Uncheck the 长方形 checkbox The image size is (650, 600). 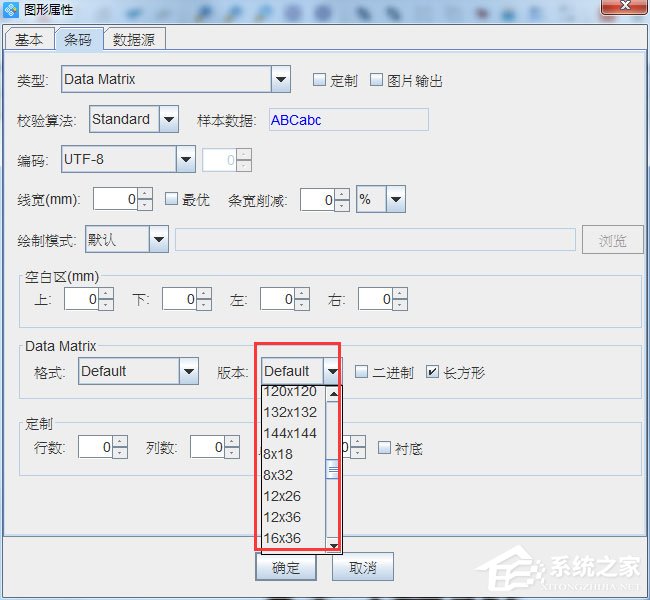432,372
